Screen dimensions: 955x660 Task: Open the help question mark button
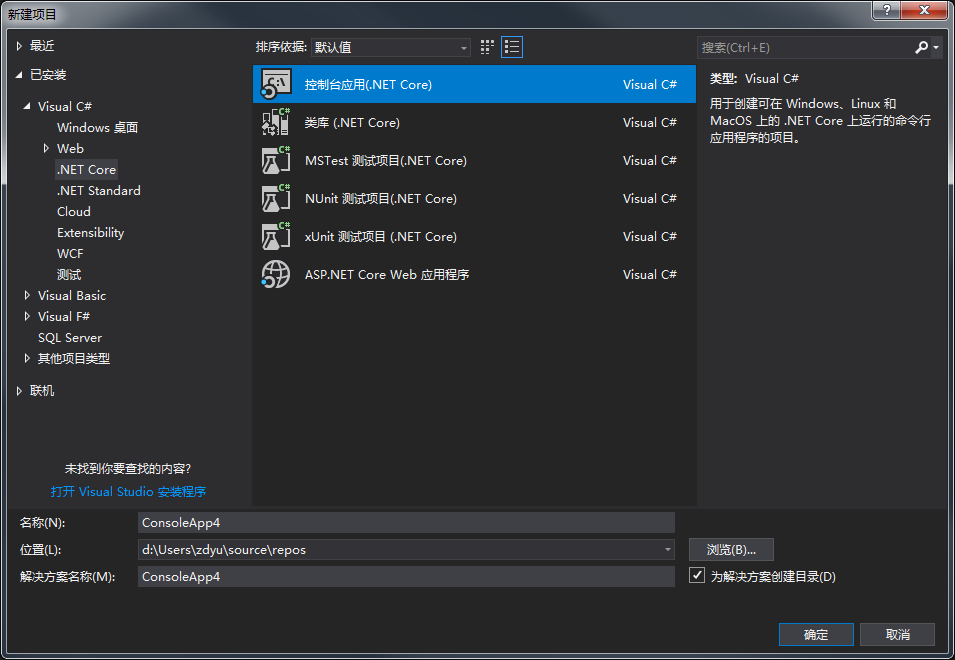(886, 10)
